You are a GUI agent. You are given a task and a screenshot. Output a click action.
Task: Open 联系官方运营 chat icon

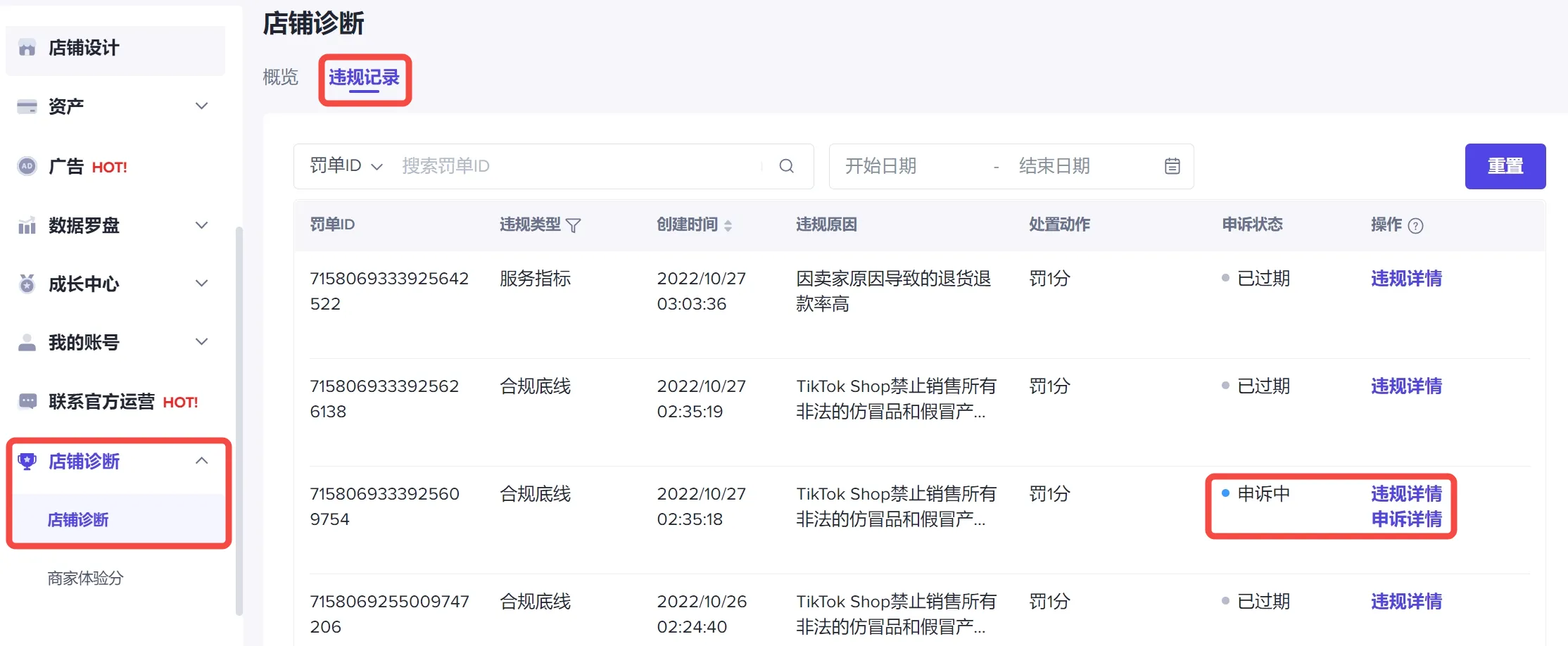27,401
